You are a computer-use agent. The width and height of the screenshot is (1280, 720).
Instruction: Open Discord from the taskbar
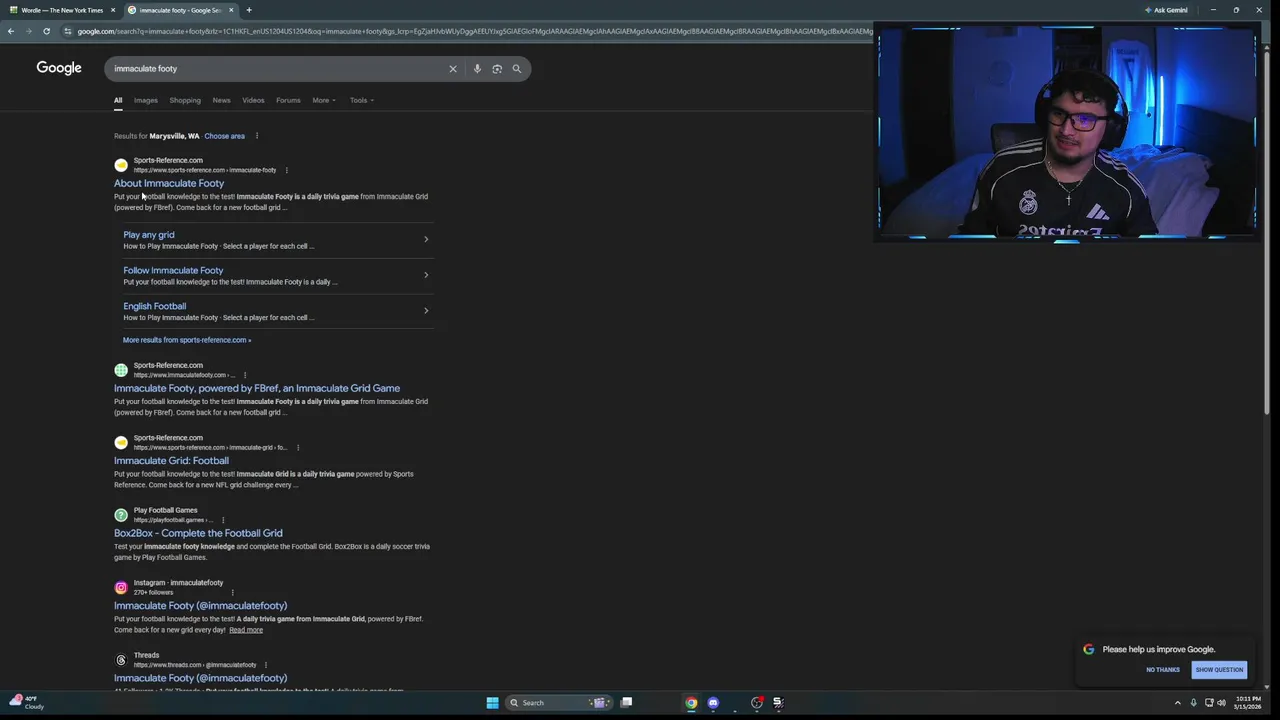click(713, 702)
